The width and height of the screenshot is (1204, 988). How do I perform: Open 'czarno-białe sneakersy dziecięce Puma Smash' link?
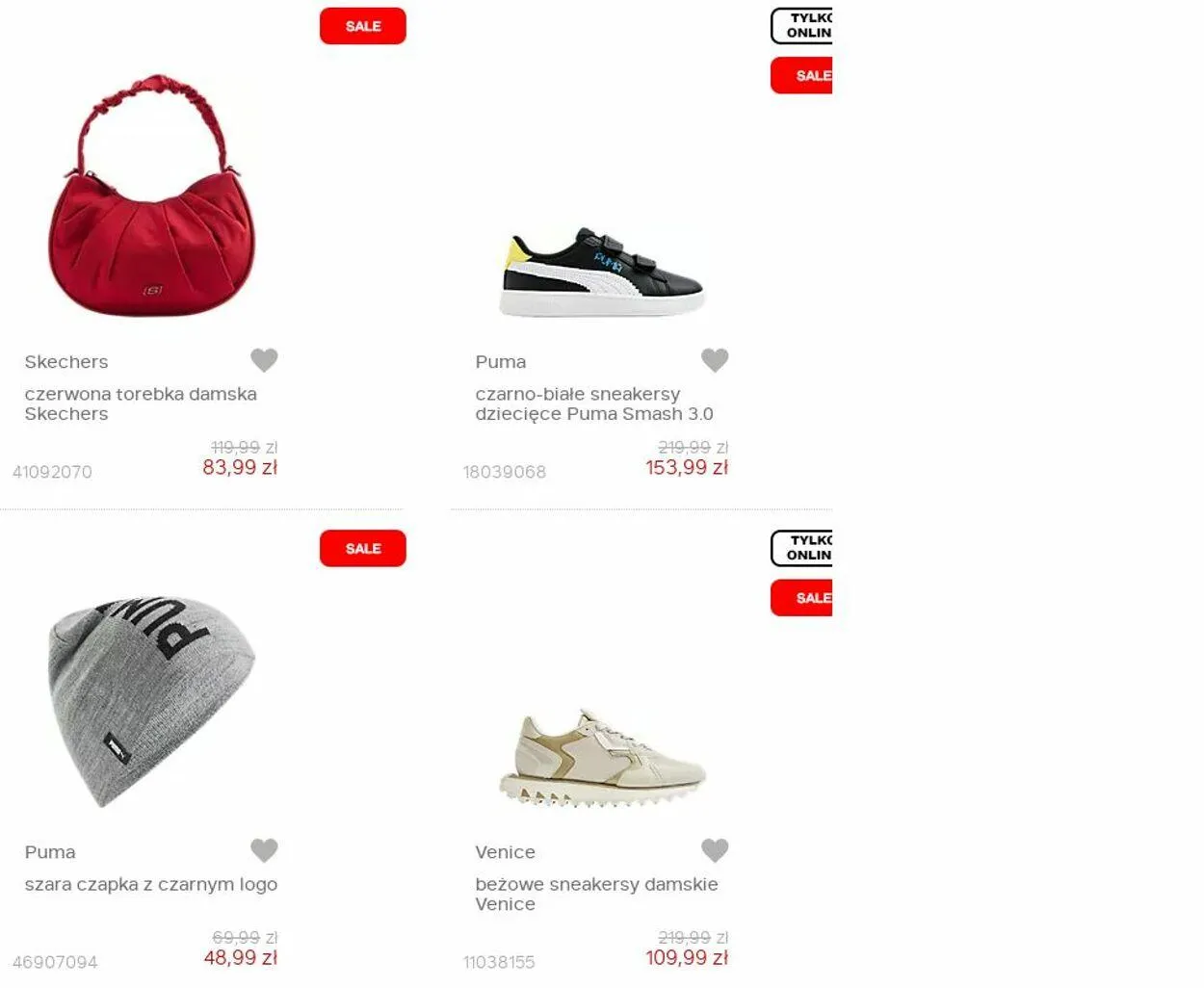594,403
